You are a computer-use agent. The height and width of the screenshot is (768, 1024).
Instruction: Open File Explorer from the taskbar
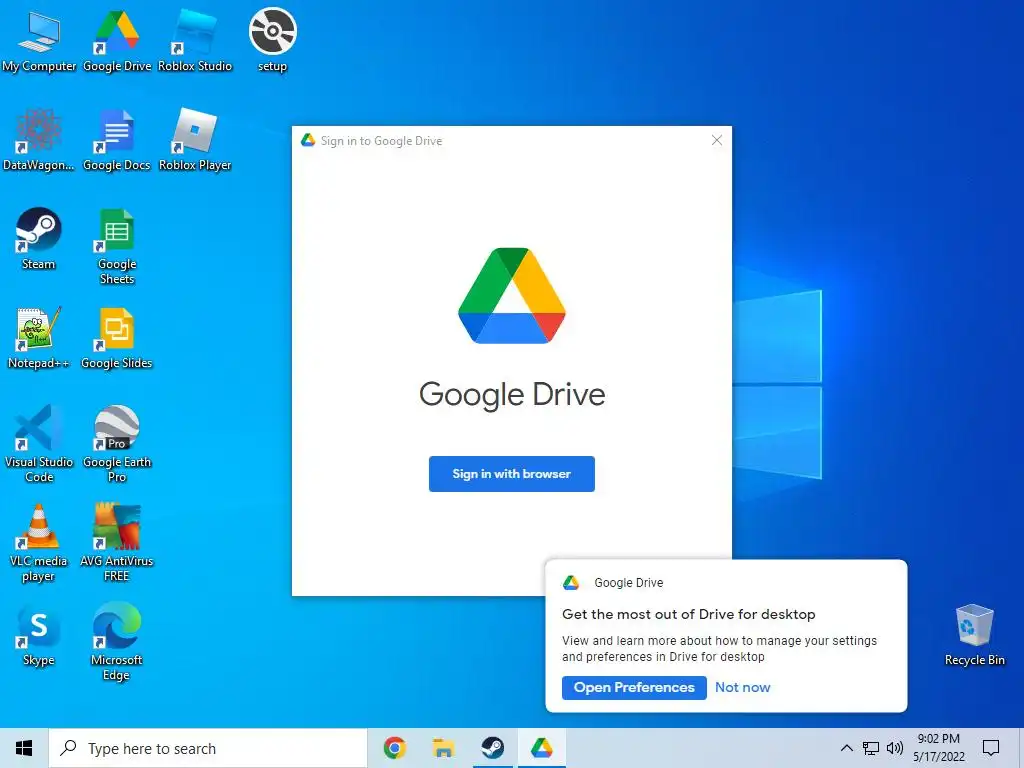(x=443, y=748)
